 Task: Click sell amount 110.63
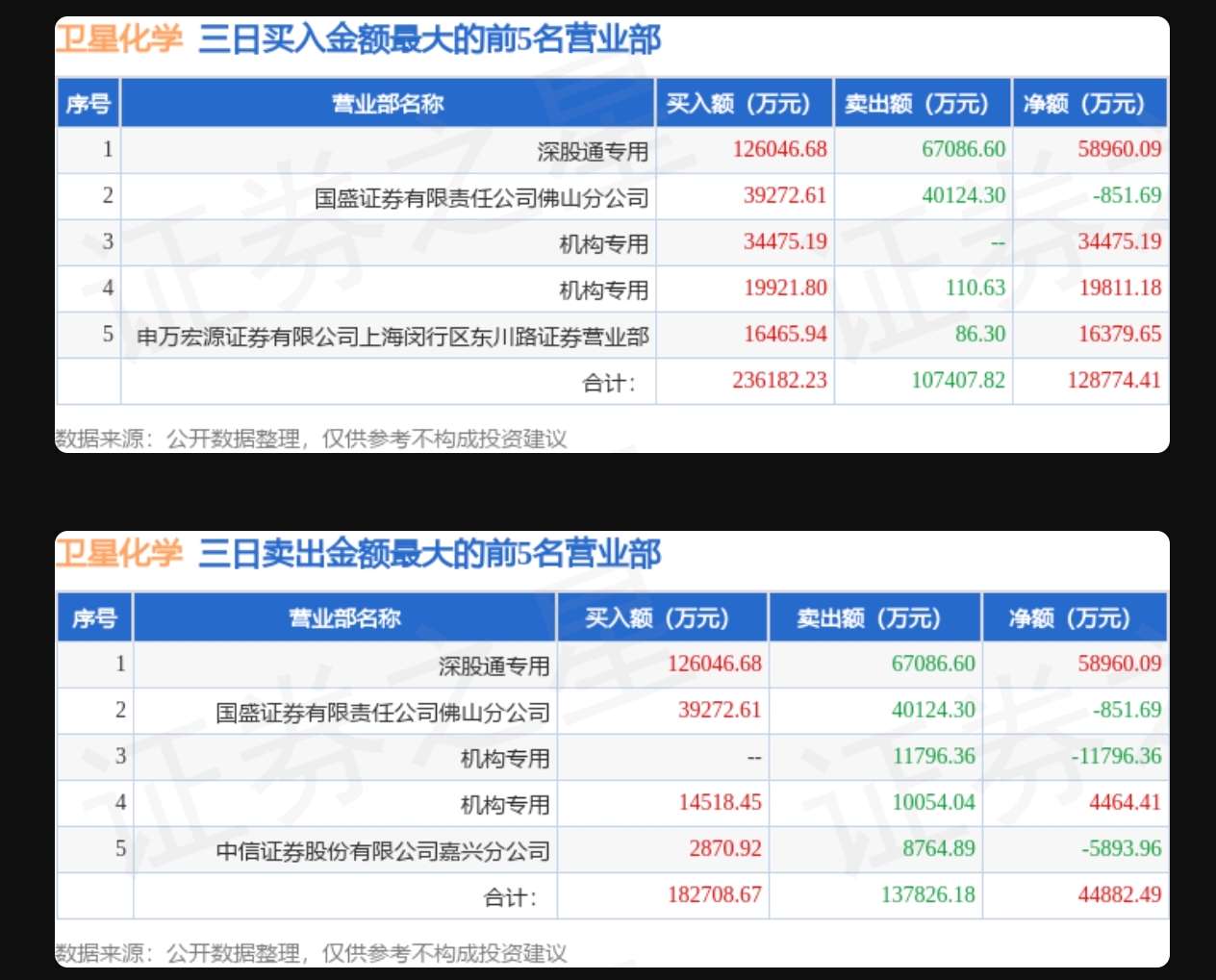[975, 288]
